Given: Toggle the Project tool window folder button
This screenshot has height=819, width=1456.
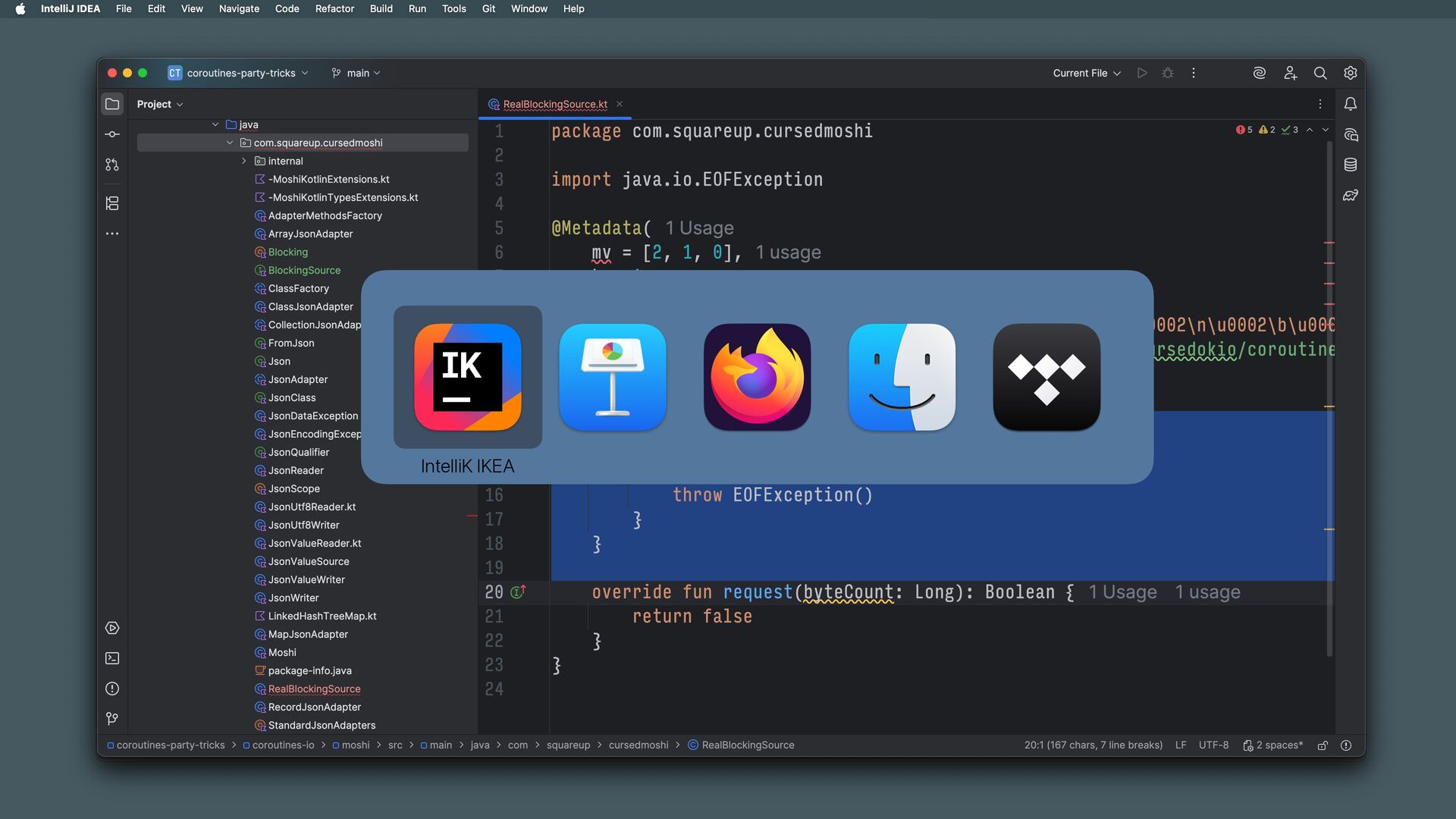Looking at the screenshot, I should pos(112,104).
